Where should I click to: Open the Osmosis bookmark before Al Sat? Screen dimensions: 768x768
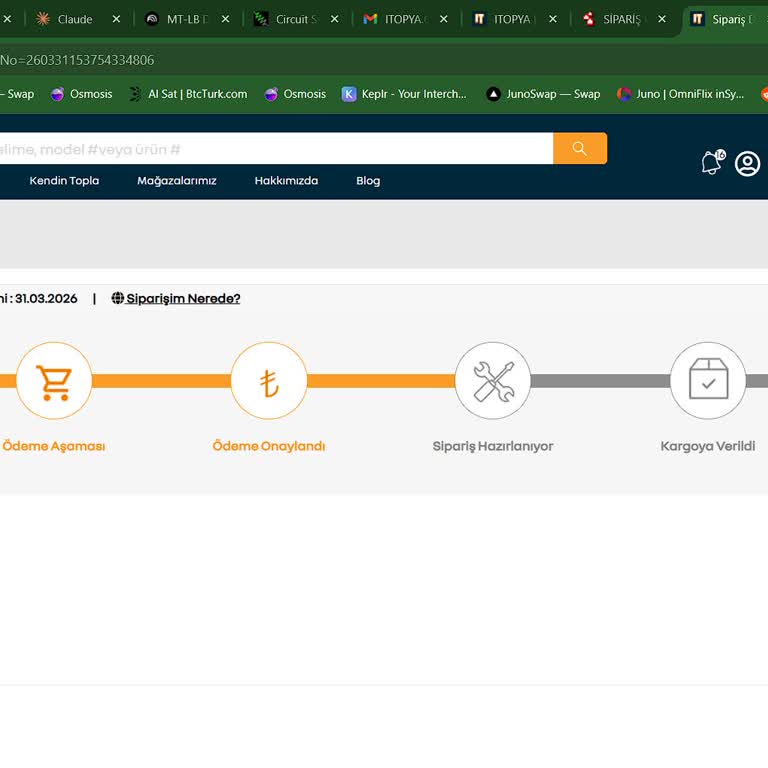click(81, 94)
